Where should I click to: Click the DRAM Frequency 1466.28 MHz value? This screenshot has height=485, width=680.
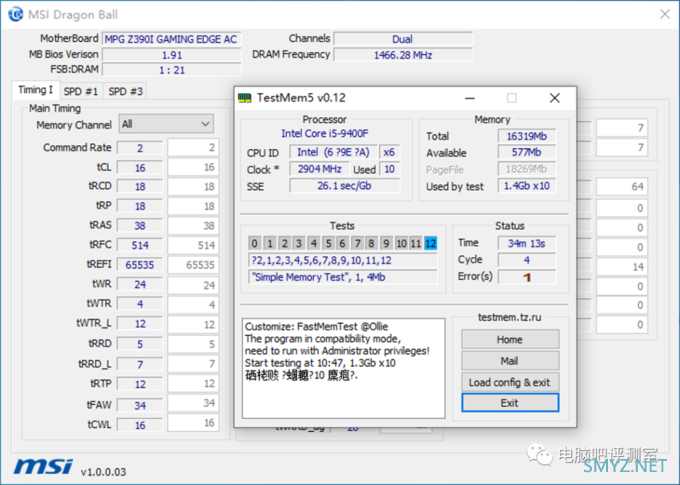[x=403, y=55]
